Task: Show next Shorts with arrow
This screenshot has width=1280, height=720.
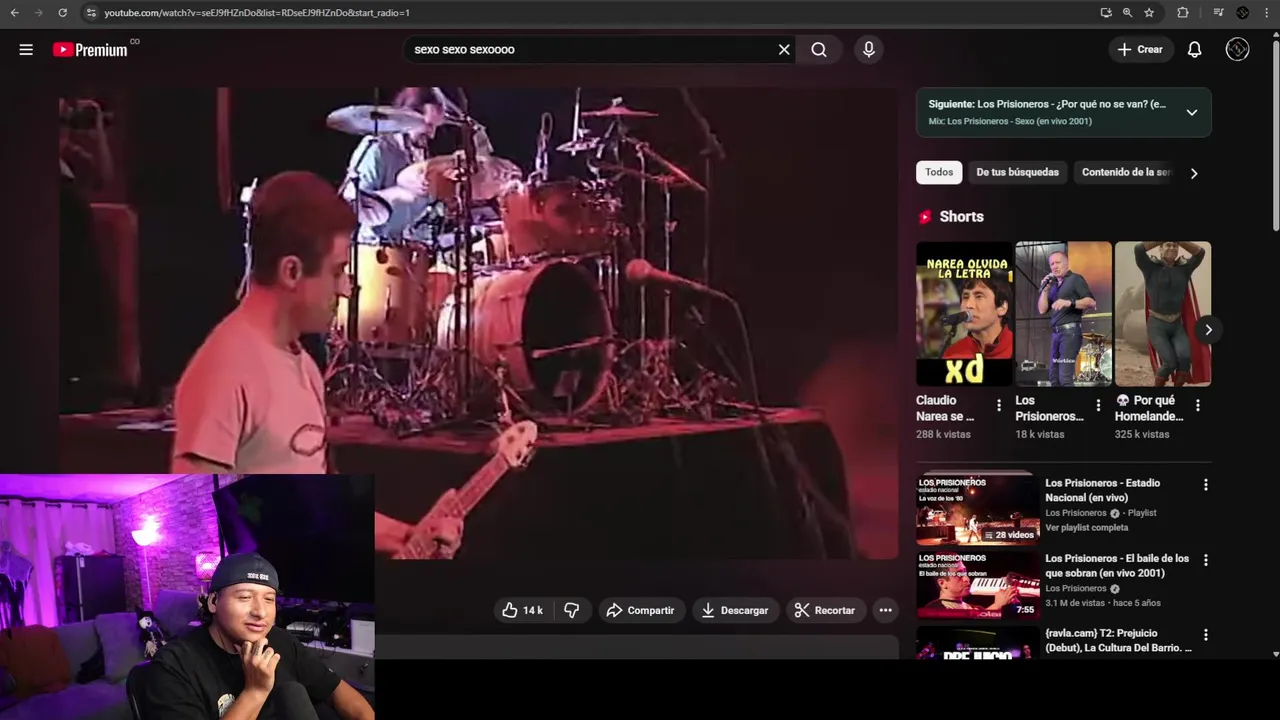Action: click(1208, 329)
